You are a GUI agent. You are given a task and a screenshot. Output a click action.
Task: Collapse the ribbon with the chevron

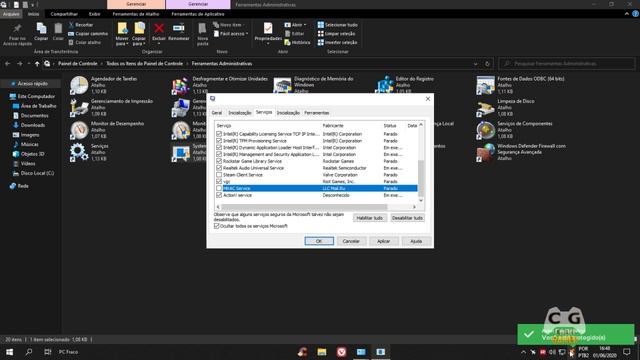627,14
